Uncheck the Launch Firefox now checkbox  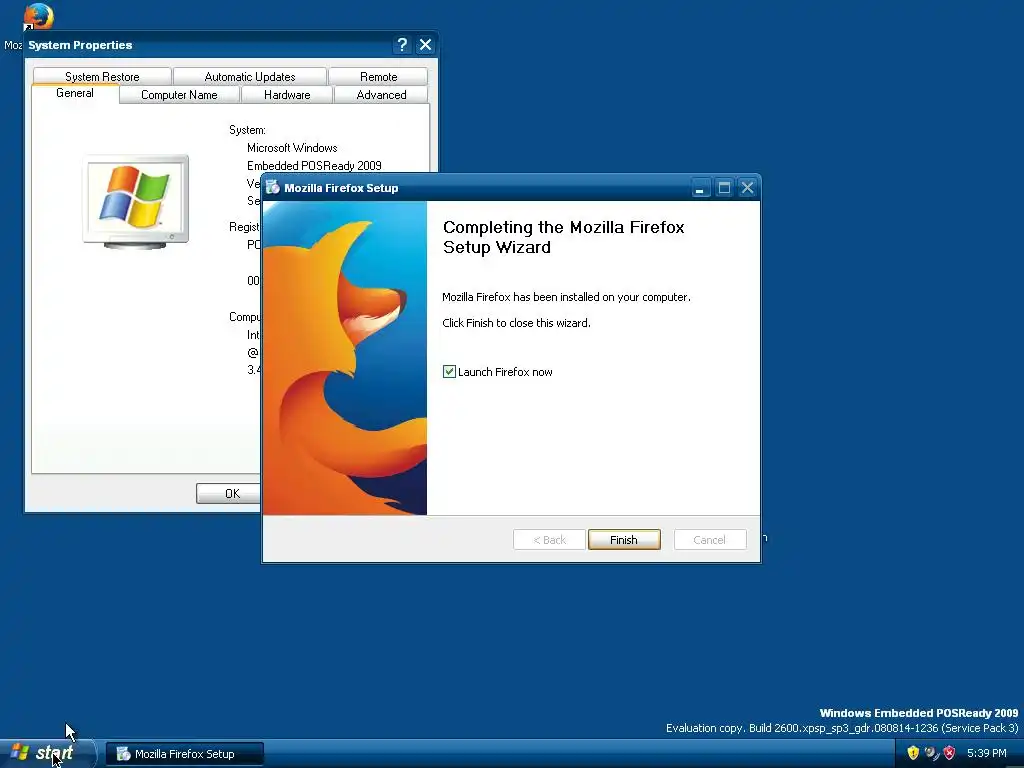click(x=449, y=372)
